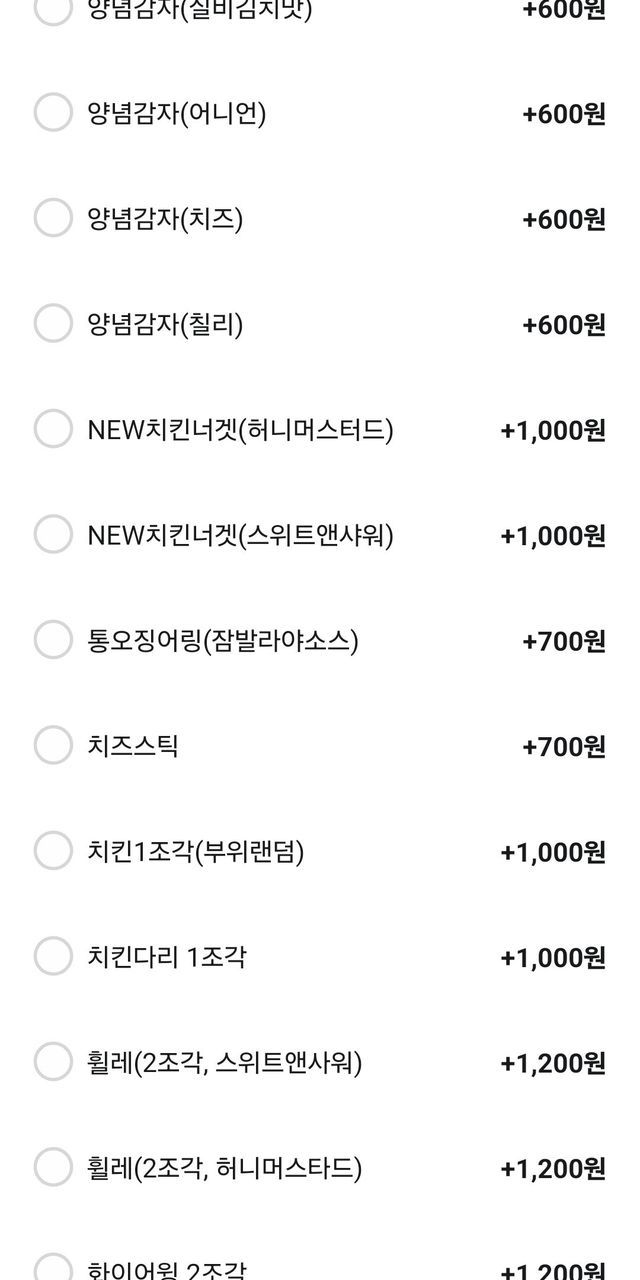
Task: Click +1,000원 price beside 치킨1조각(부위랜덤)
Action: (x=552, y=853)
